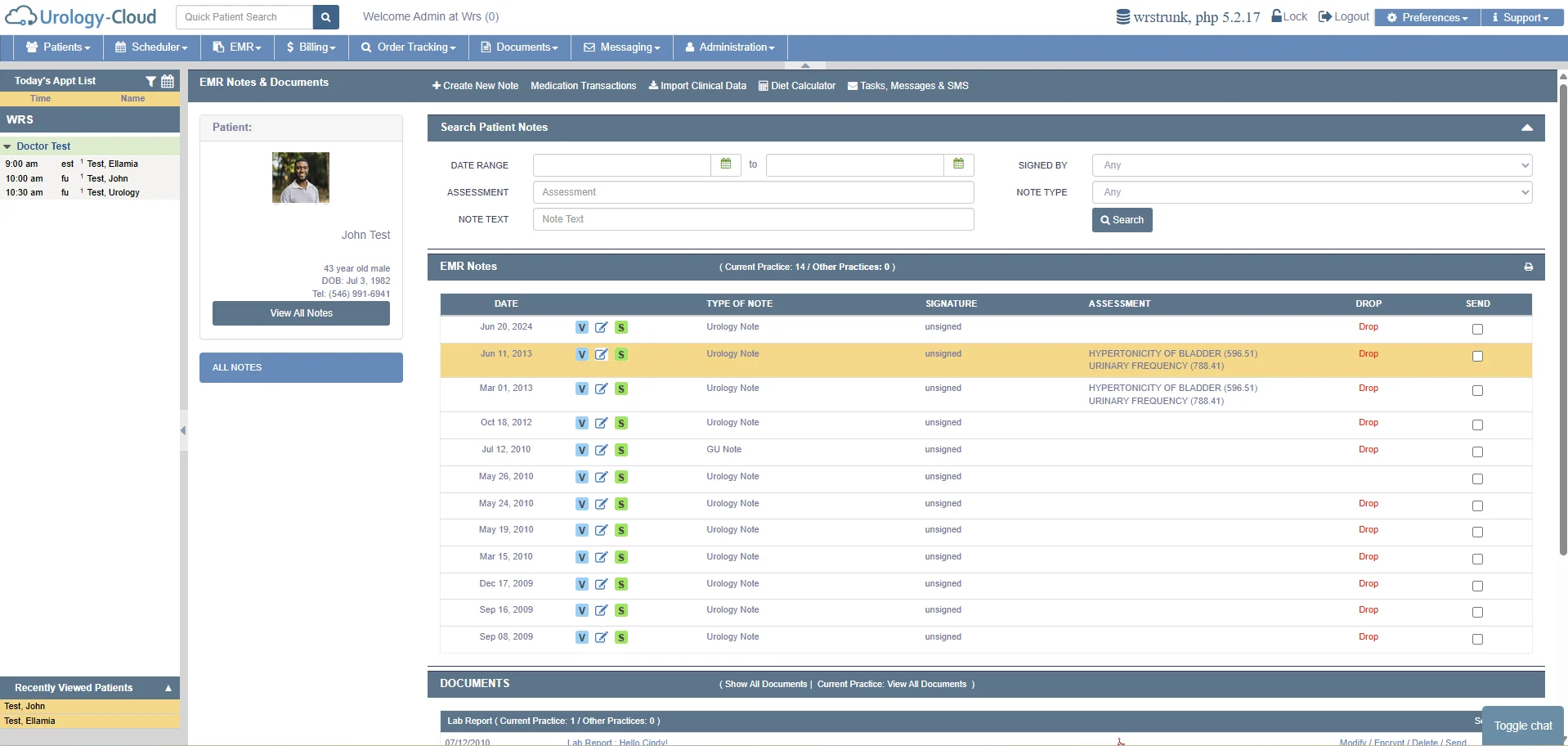Screen dimensions: 1568x746
Task: Open calendar picker for start date range
Action: [725, 164]
